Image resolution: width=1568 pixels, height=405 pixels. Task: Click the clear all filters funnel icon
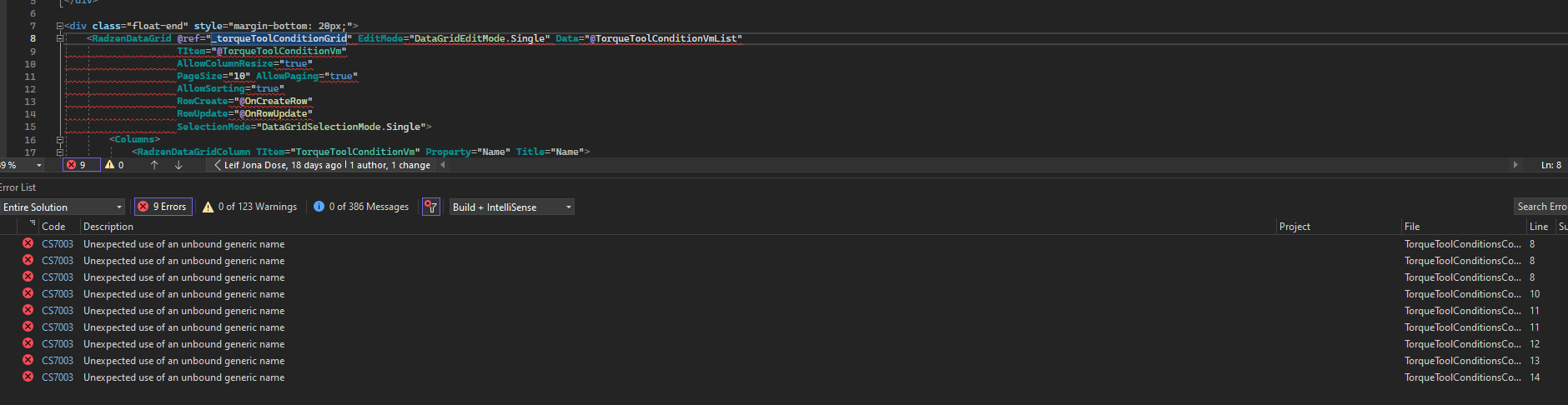(x=431, y=207)
